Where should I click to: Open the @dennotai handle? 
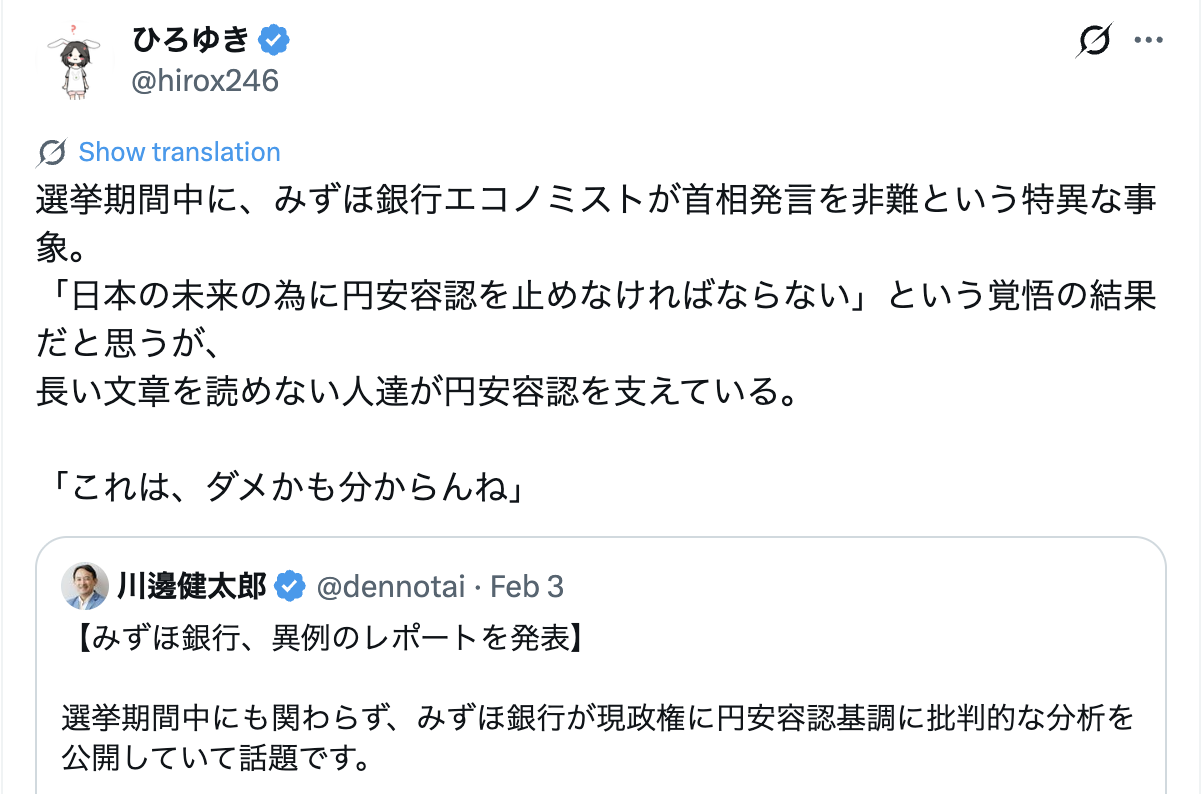(390, 587)
